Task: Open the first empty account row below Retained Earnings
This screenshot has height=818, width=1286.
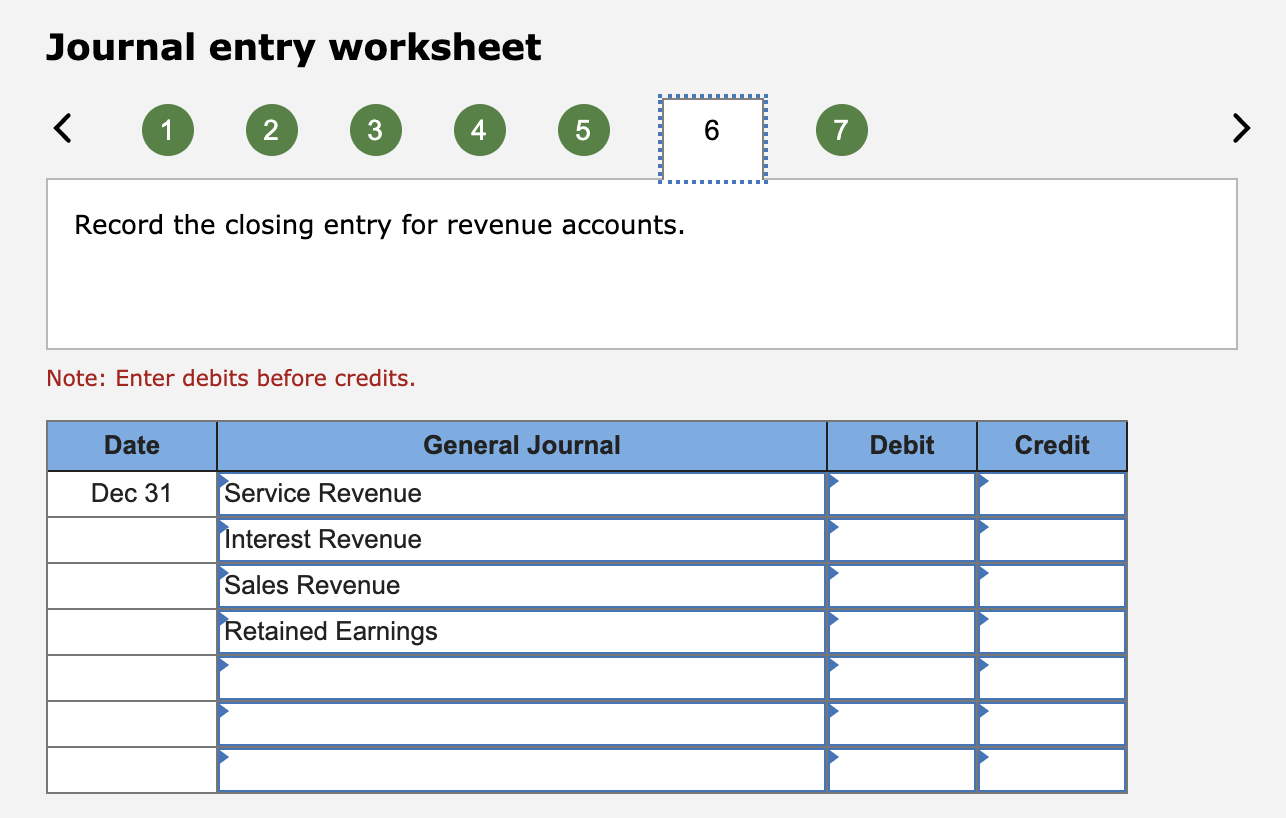Action: coord(522,678)
